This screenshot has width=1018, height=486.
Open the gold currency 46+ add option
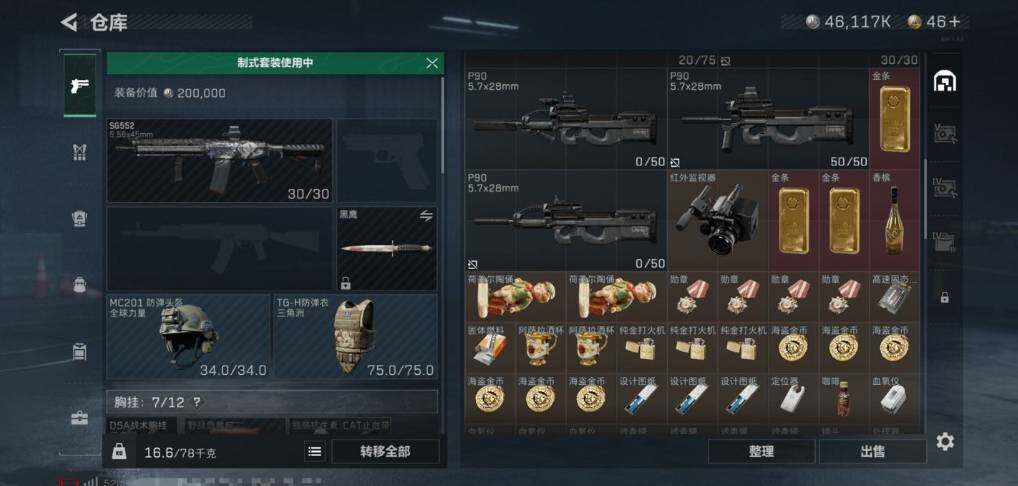pos(954,22)
